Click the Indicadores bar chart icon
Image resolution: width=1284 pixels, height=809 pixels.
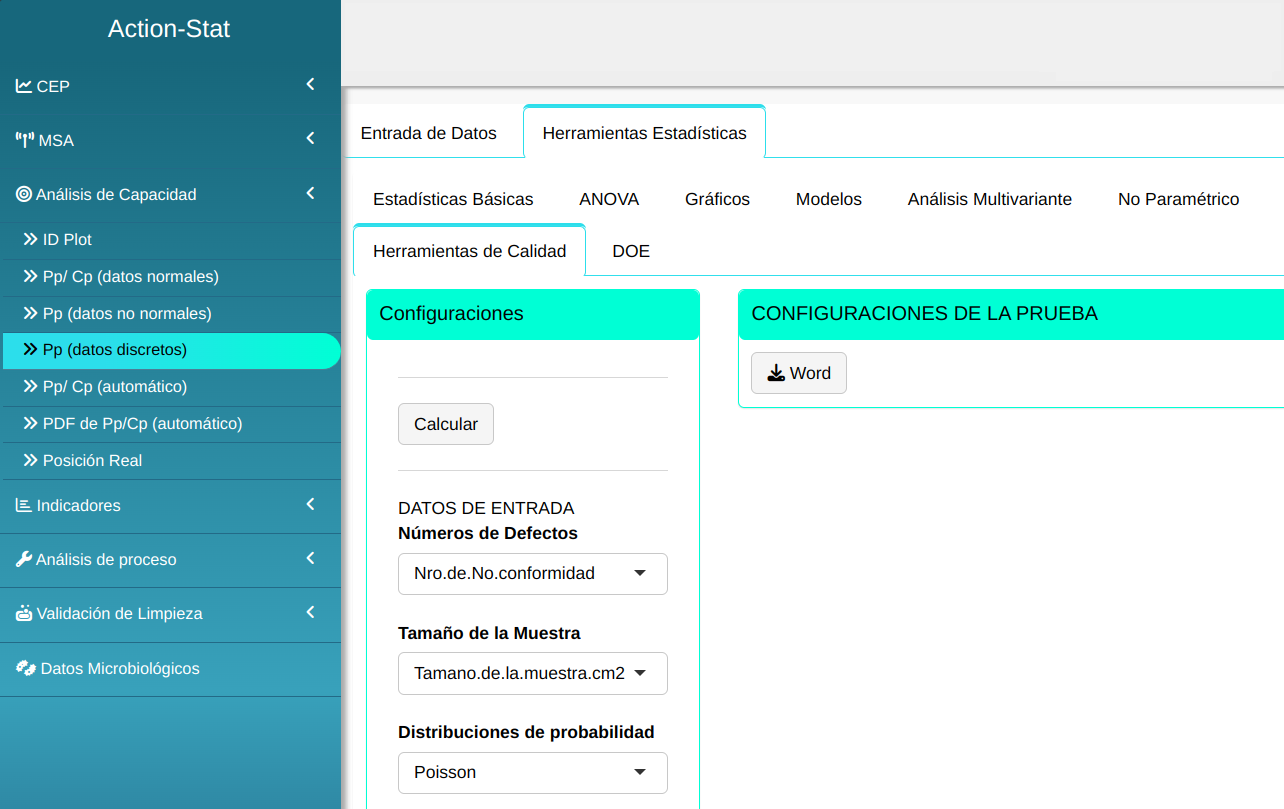(24, 505)
